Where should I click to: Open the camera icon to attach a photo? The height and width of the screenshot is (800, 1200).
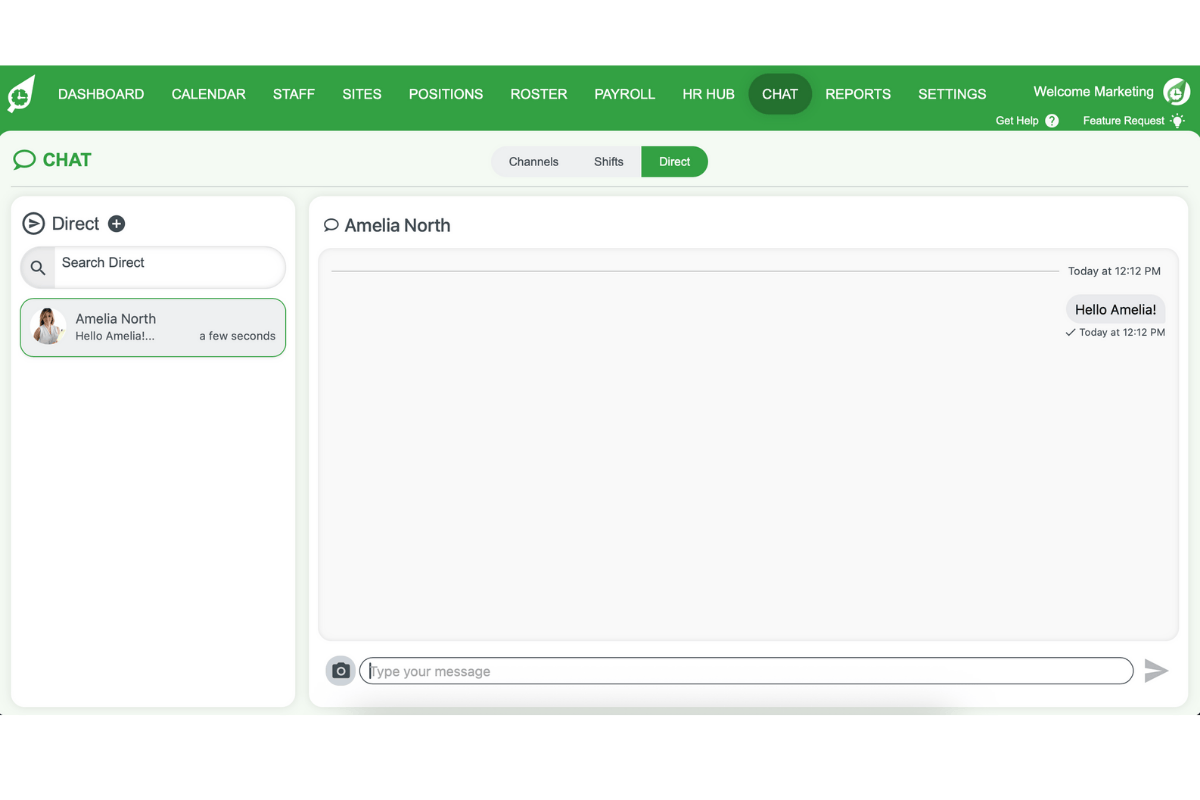point(340,670)
